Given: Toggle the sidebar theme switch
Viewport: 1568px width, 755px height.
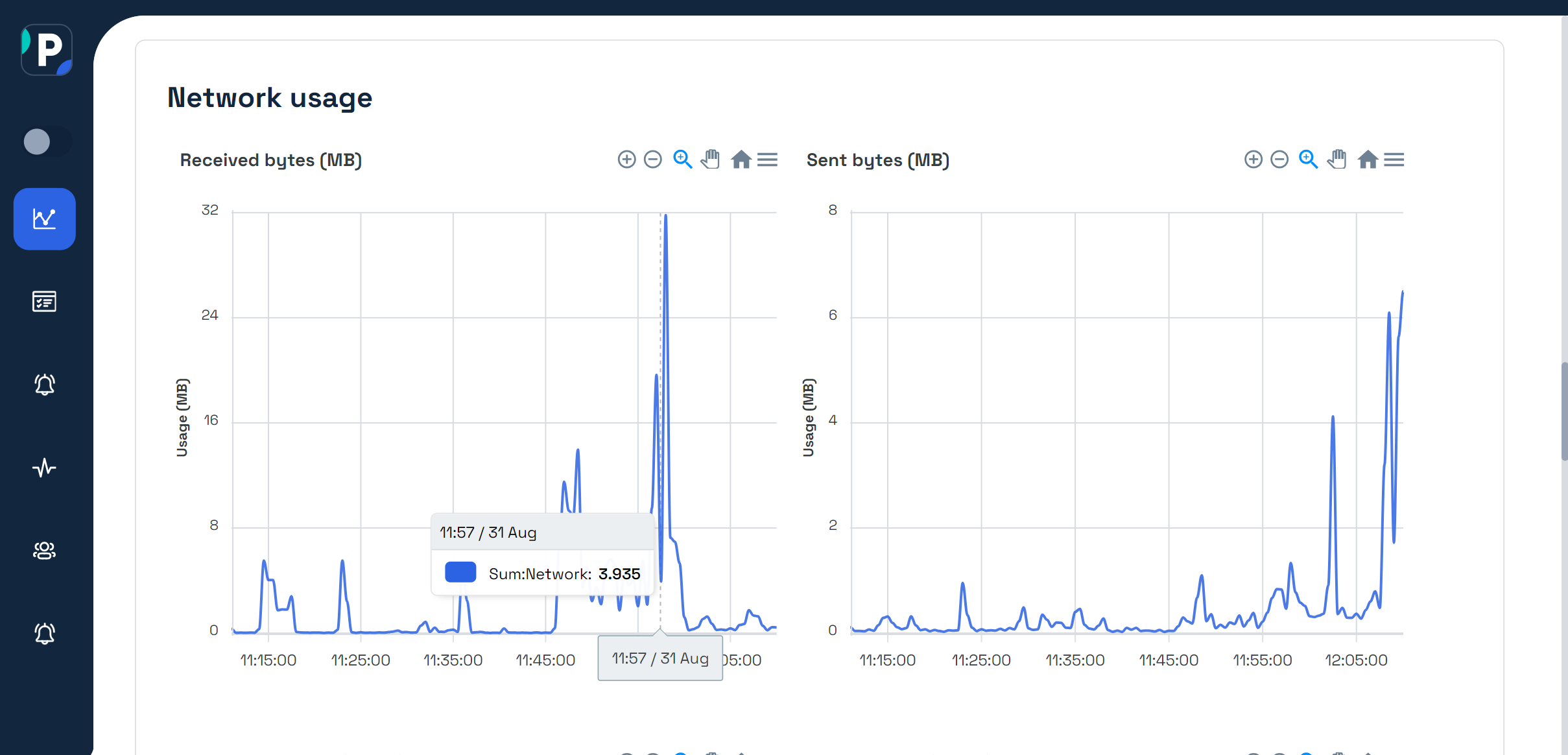Looking at the screenshot, I should (x=47, y=141).
